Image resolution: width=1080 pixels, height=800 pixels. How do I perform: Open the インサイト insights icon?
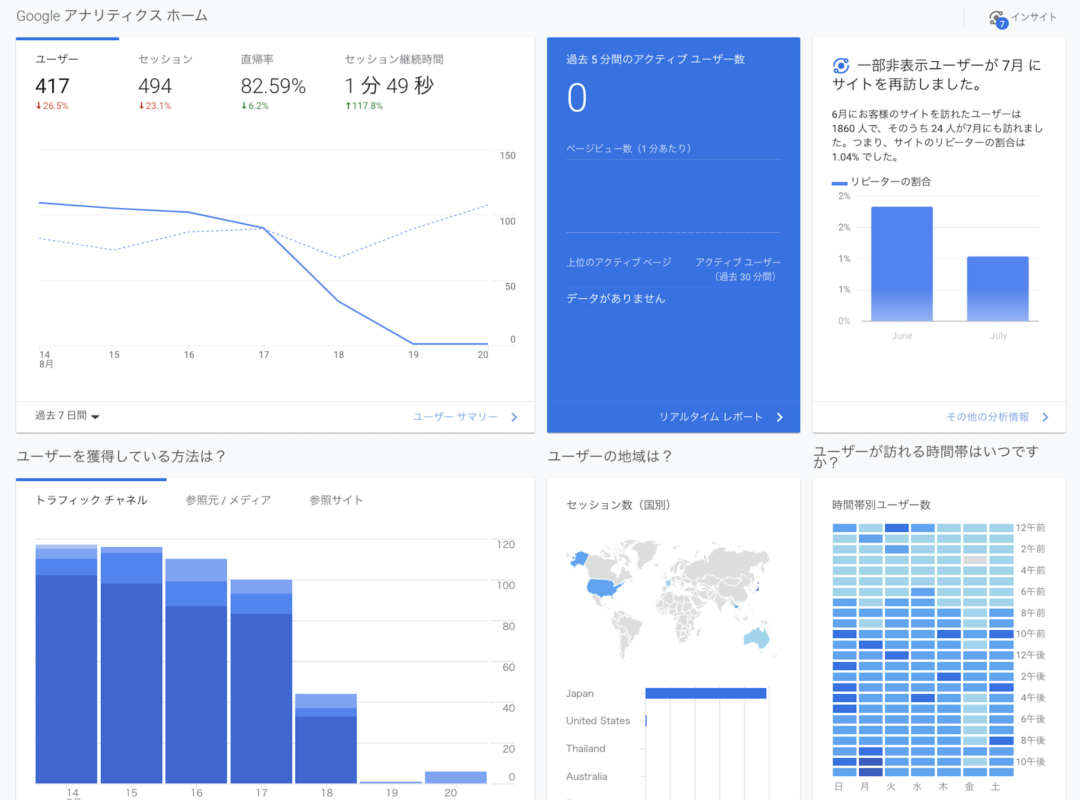click(997, 18)
